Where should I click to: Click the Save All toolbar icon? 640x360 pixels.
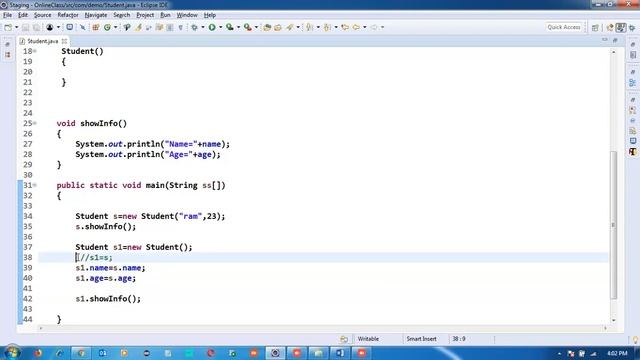36,27
